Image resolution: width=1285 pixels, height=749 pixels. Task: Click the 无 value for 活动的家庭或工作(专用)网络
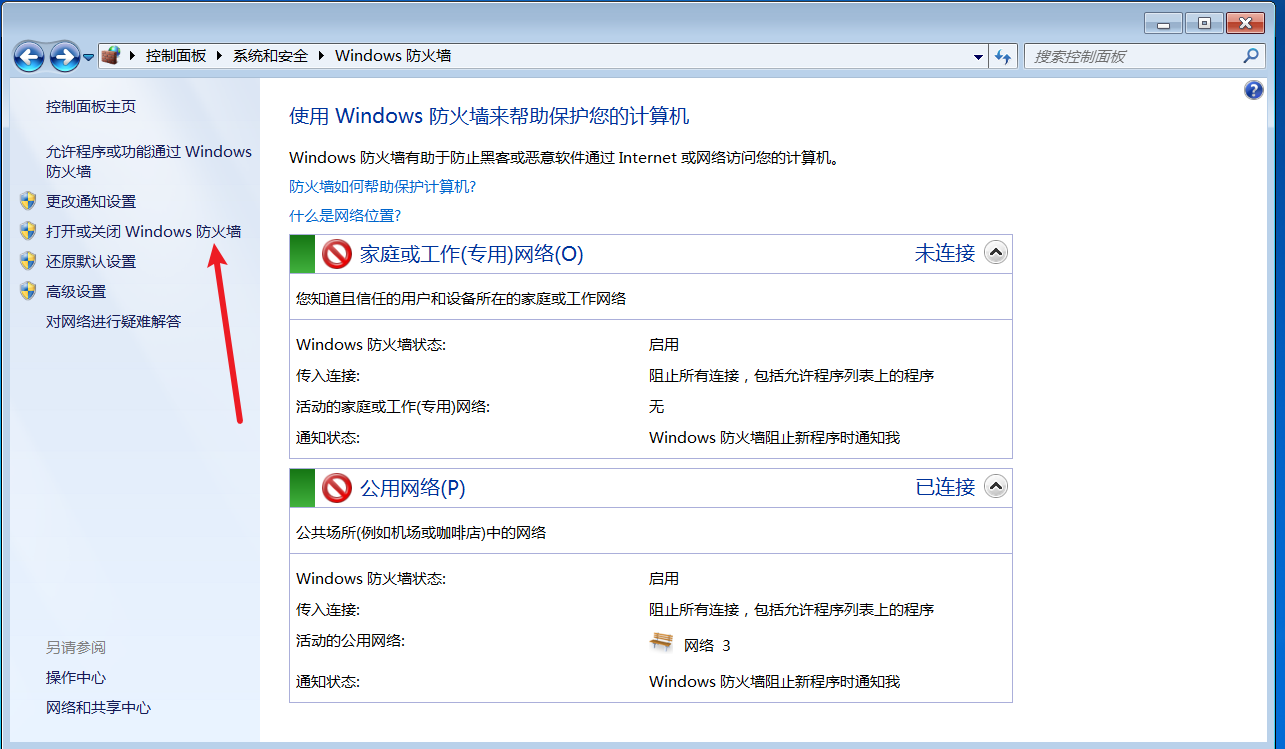pyautogui.click(x=656, y=406)
